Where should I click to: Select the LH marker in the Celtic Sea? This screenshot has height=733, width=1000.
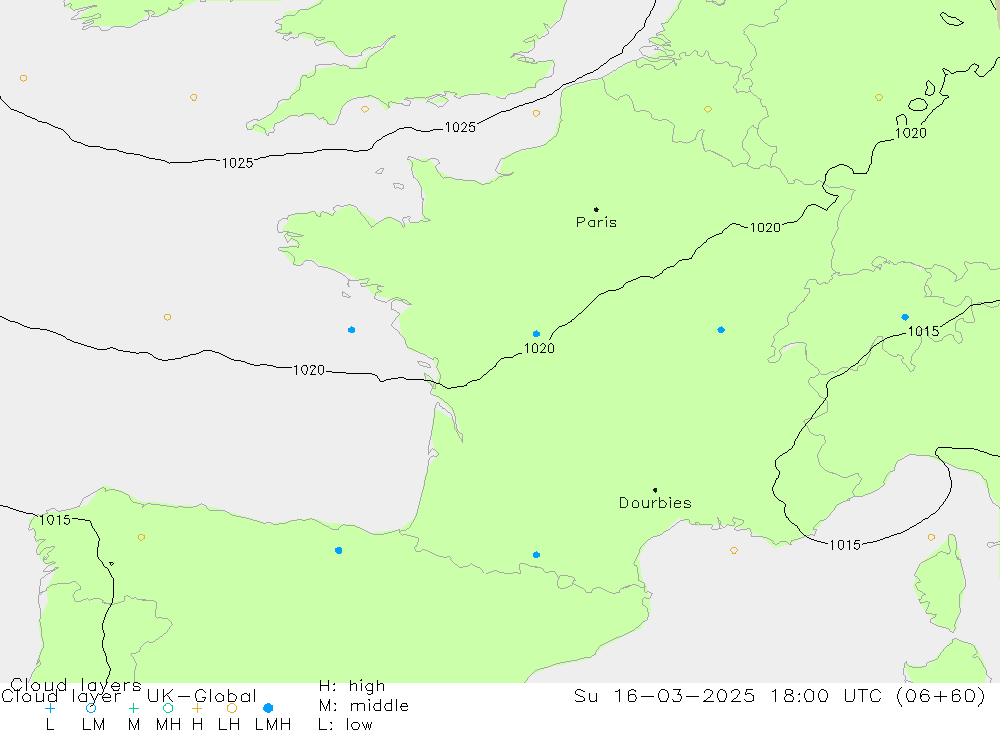tap(193, 98)
